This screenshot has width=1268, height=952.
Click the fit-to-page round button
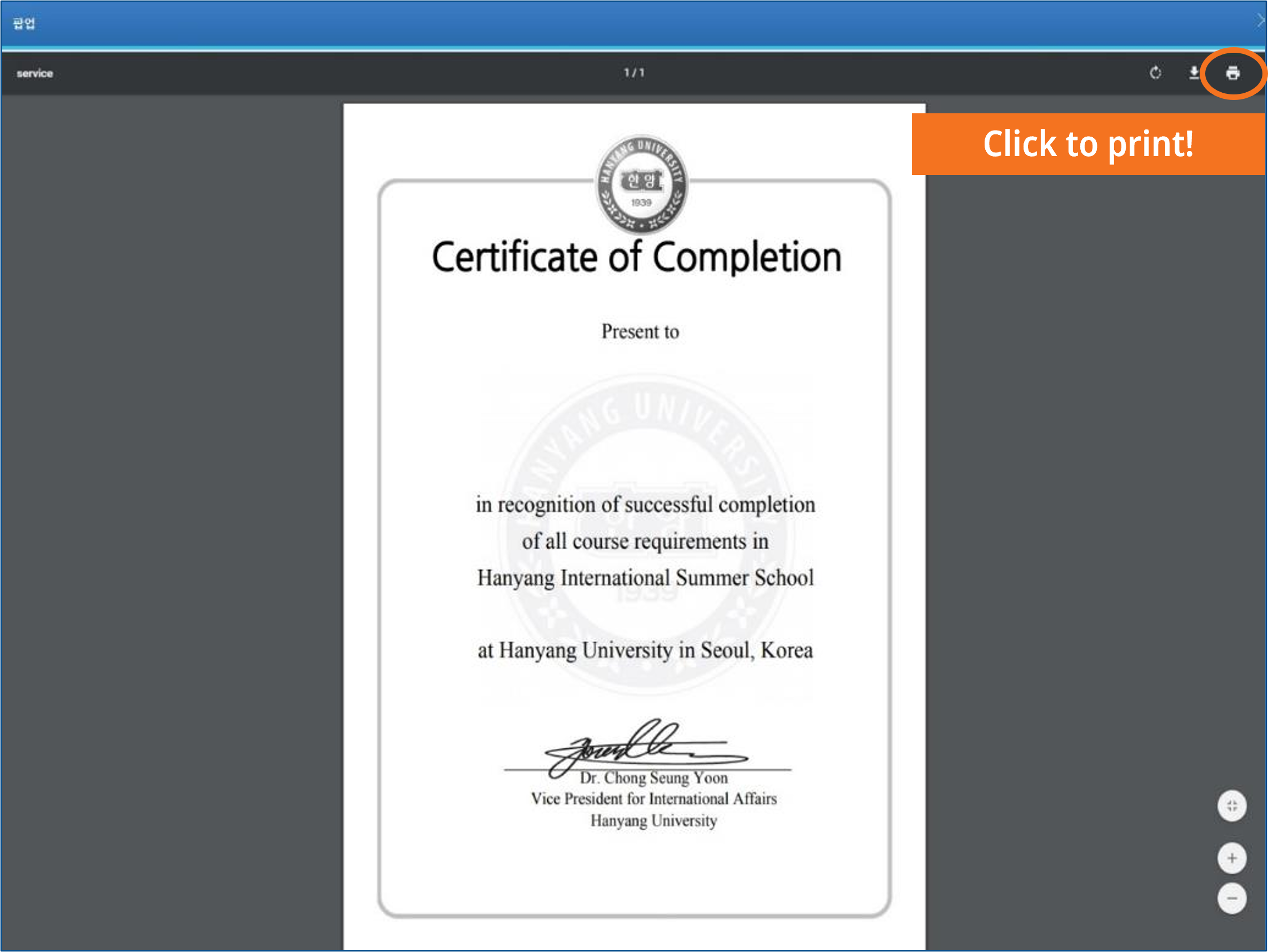point(1231,806)
